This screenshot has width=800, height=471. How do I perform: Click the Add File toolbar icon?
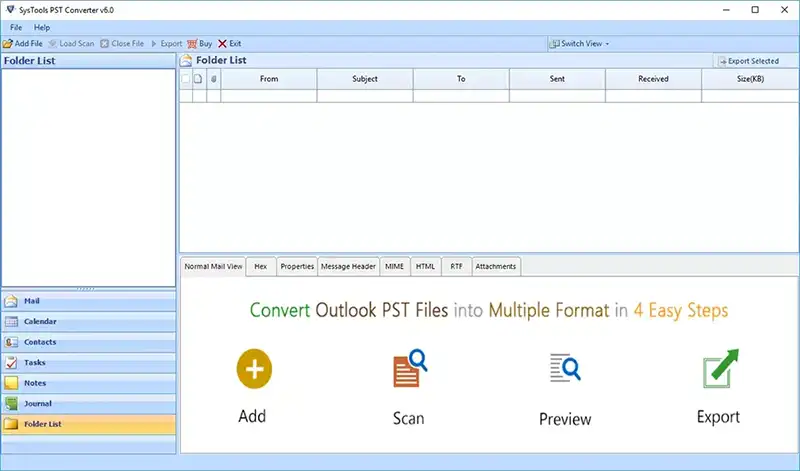tap(8, 44)
